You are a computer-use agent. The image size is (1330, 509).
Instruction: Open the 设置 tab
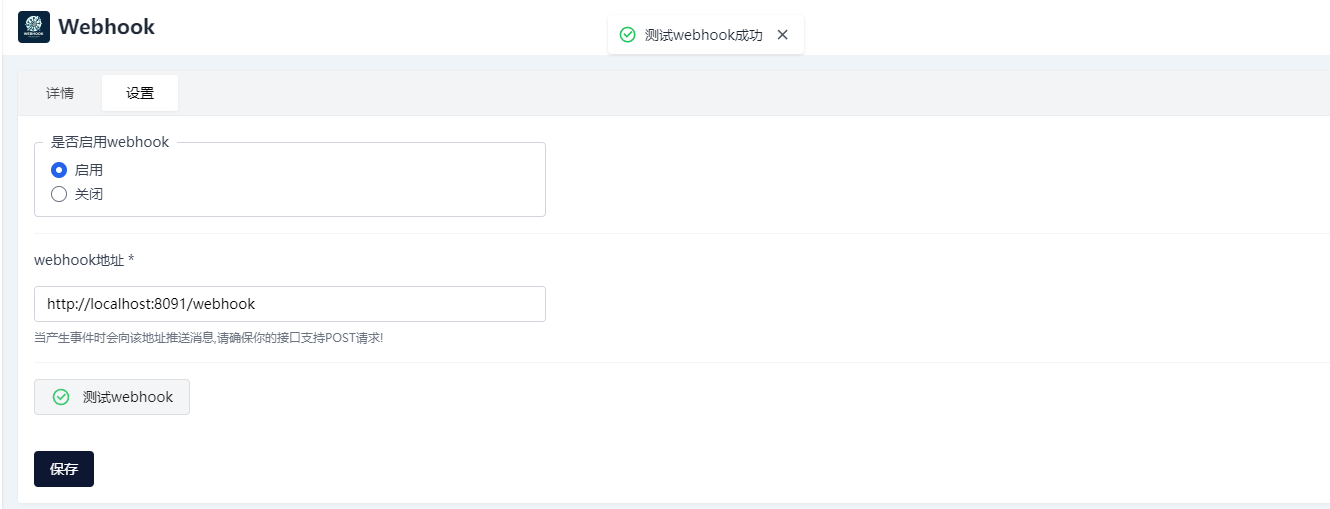(140, 93)
